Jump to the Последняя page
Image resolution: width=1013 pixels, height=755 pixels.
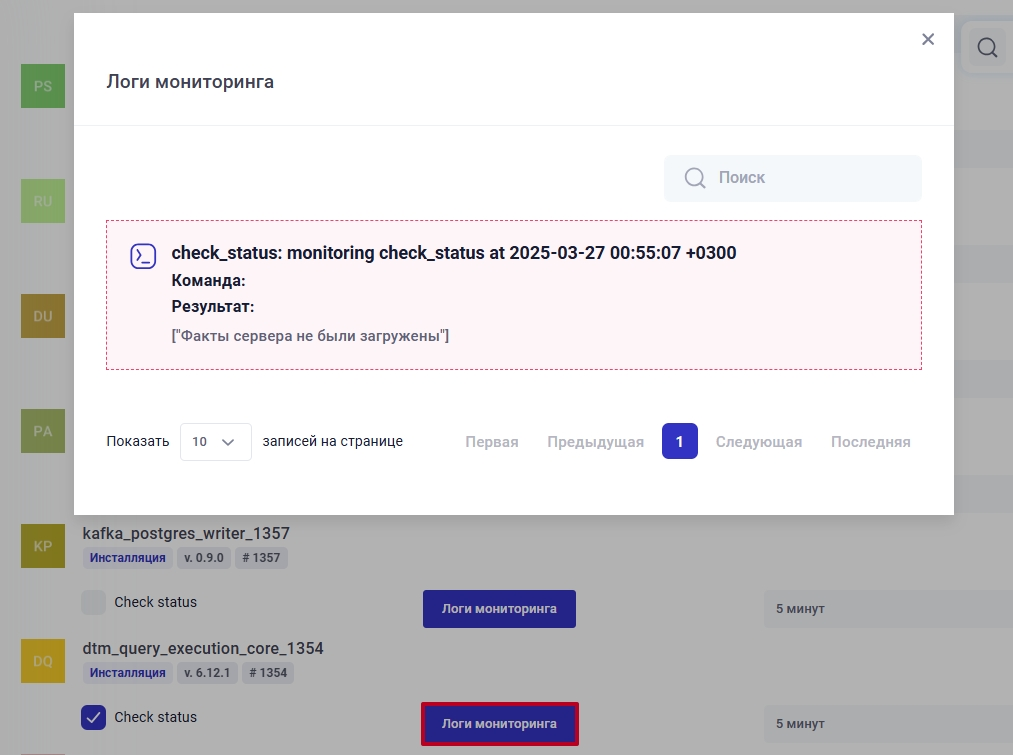coord(870,441)
